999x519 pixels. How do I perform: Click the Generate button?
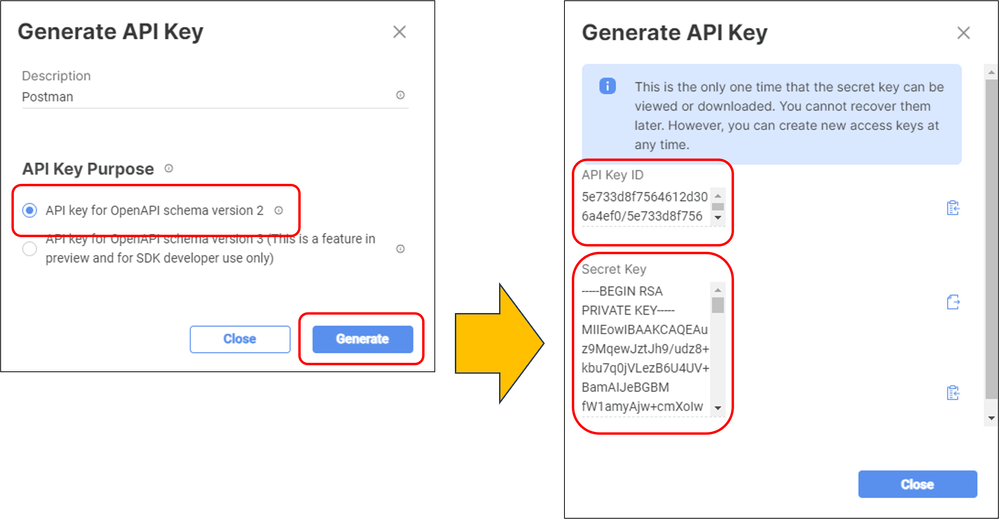[x=363, y=339]
